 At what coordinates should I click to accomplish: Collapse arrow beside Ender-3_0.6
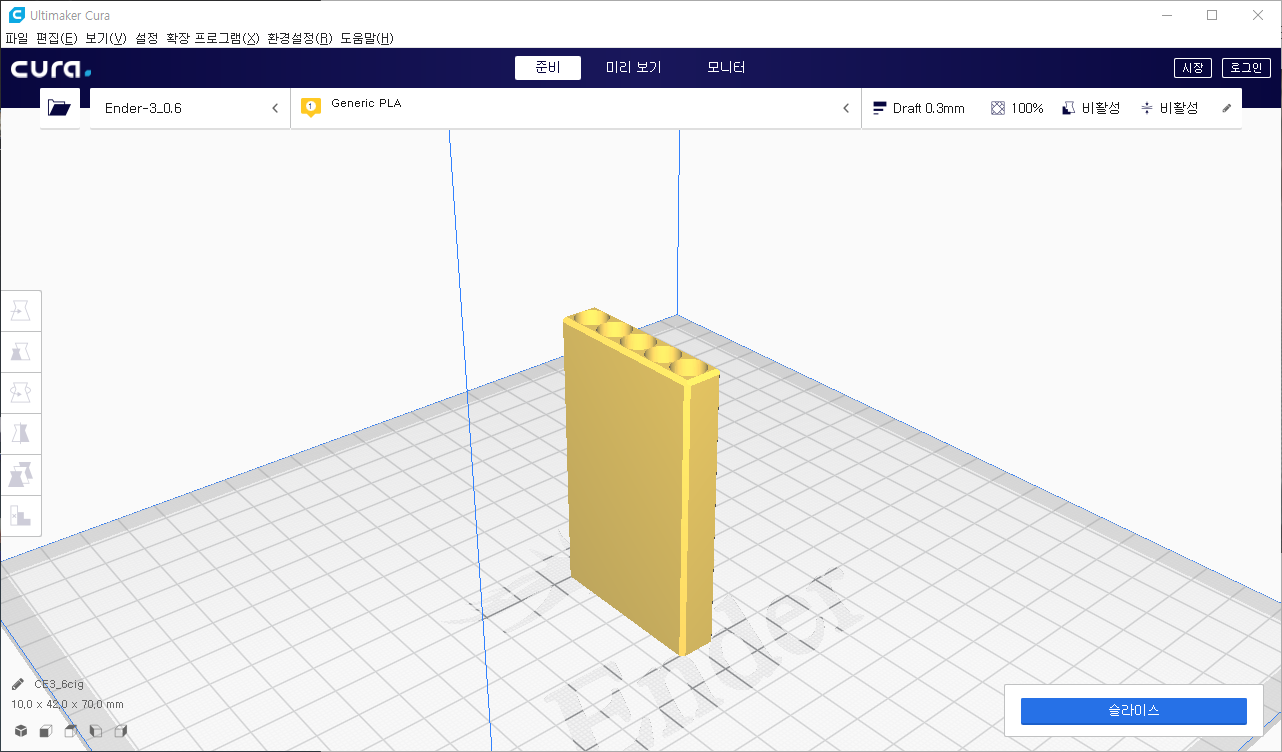275,108
